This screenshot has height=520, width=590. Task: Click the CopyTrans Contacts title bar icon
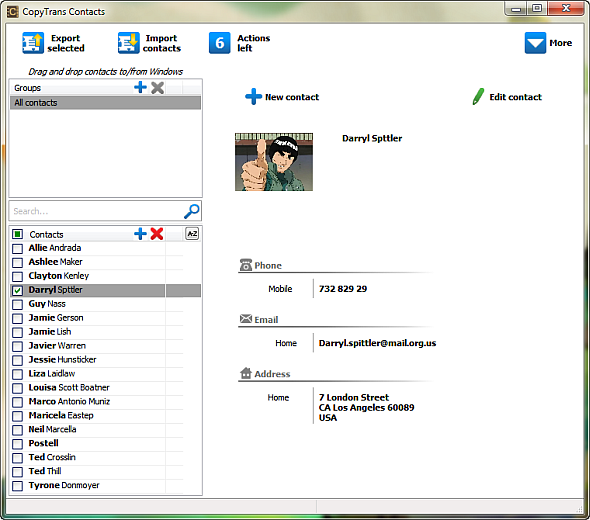point(12,12)
